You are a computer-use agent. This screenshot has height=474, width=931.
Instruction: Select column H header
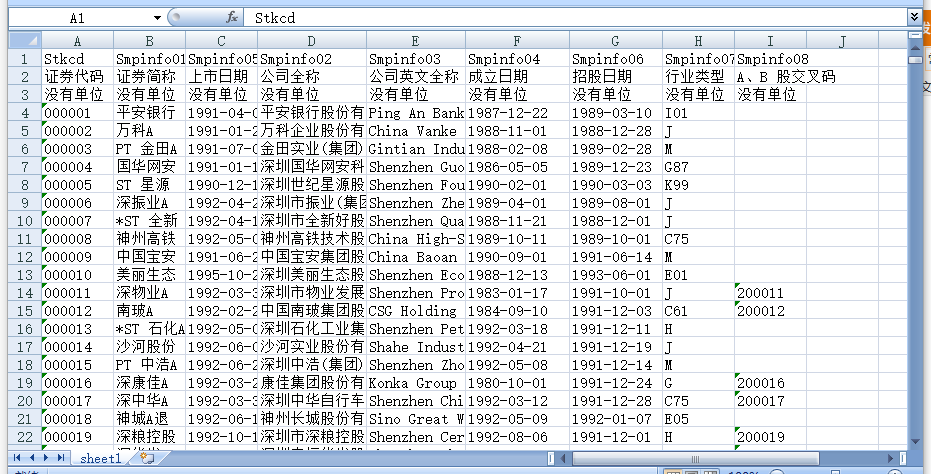(x=698, y=41)
